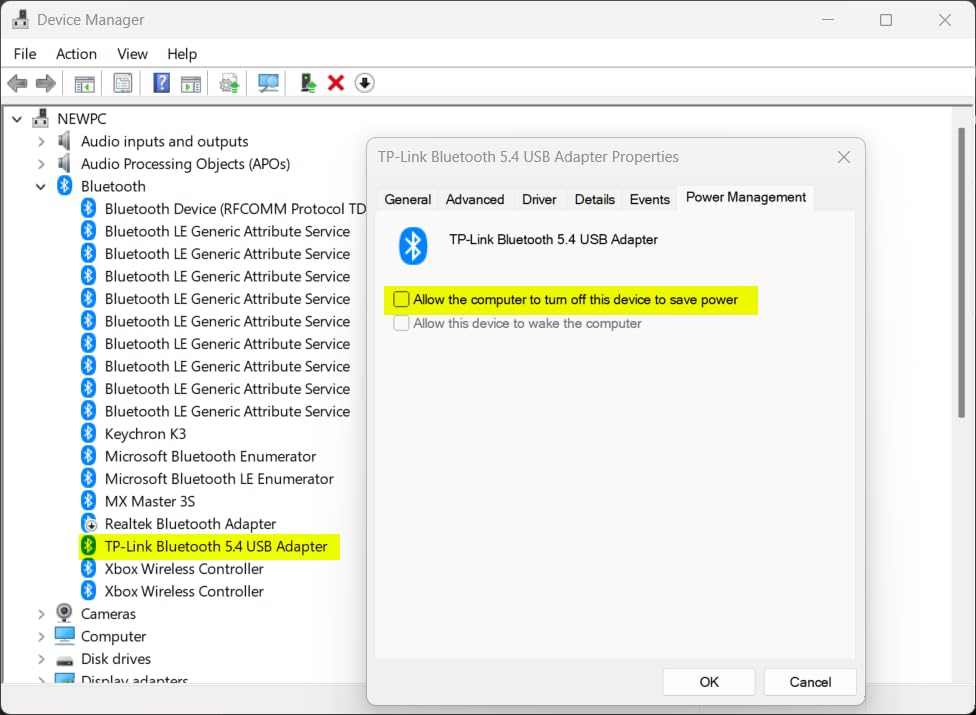Viewport: 976px width, 715px height.
Task: Click the Audio Processing Objects speaker icon
Action: pos(63,163)
